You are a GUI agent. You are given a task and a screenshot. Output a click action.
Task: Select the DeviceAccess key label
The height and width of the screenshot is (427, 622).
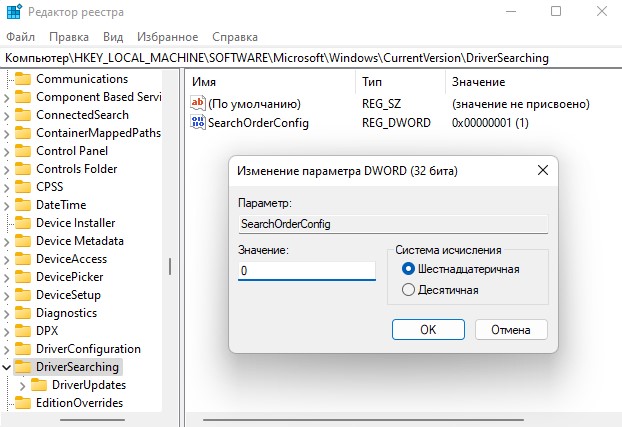coord(71,259)
